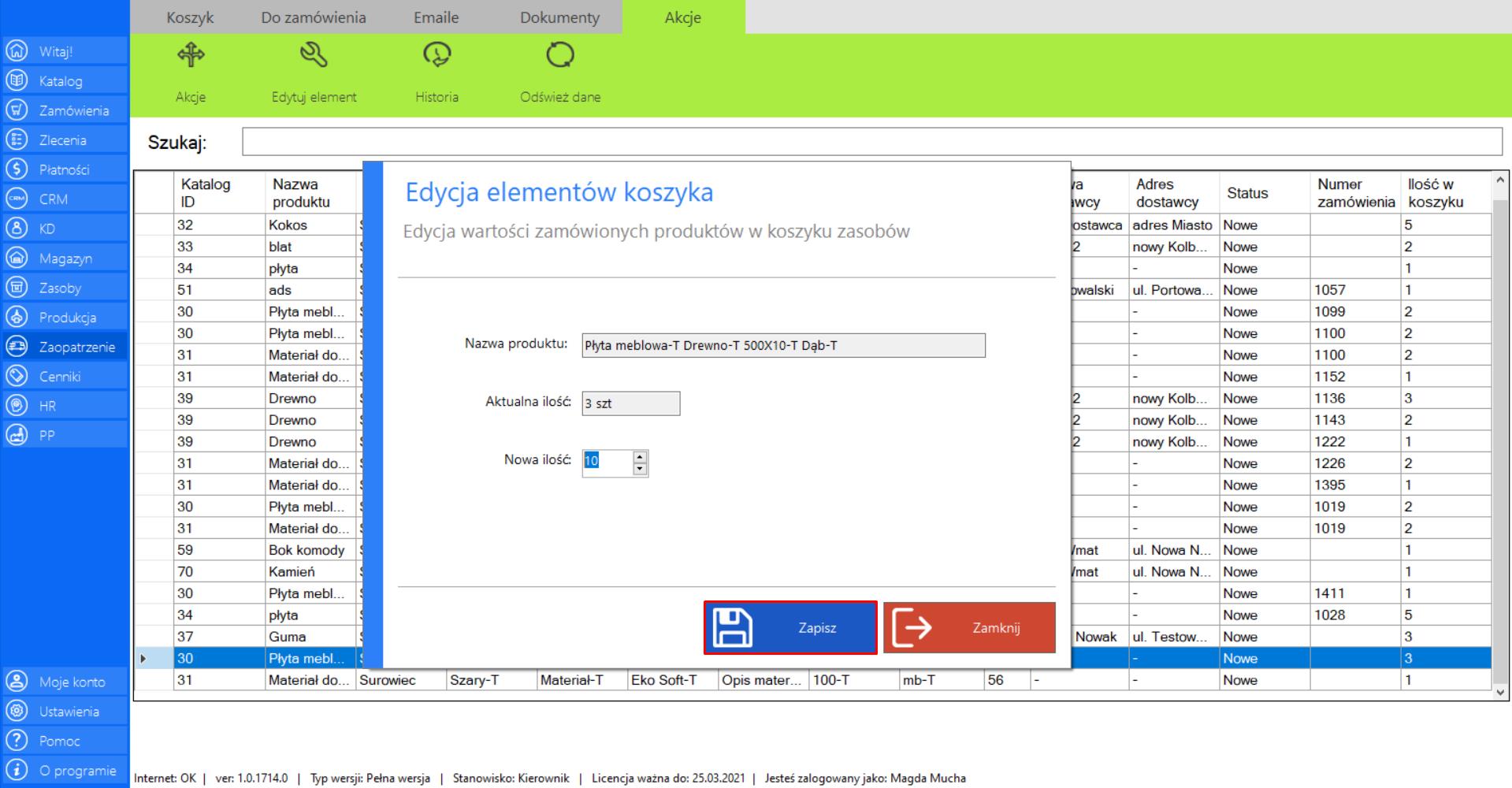Screen dimensions: 1512x788
Task: Click the Szukaj search field
Action: (871, 142)
